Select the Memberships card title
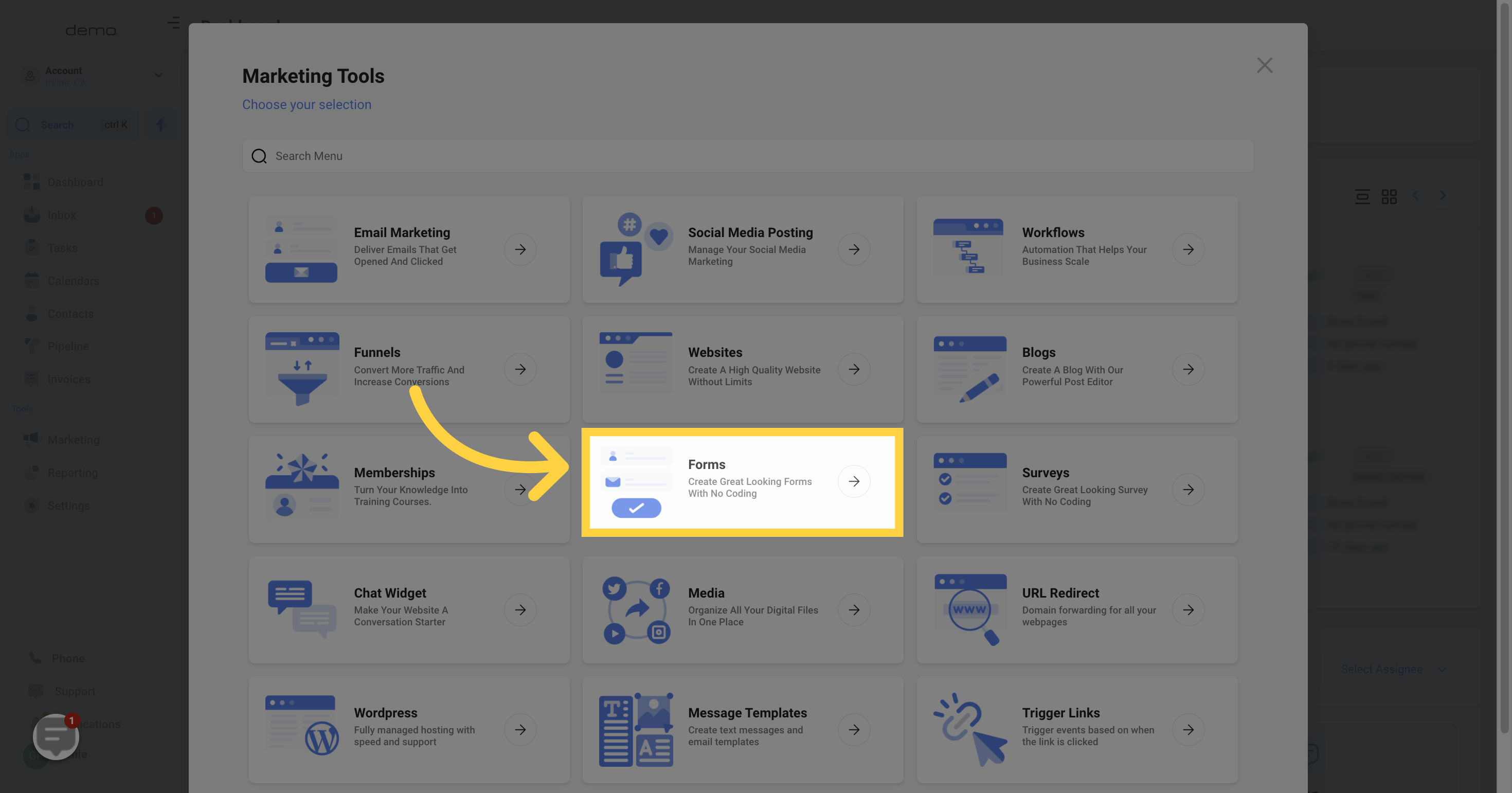The height and width of the screenshot is (793, 1512). [394, 473]
